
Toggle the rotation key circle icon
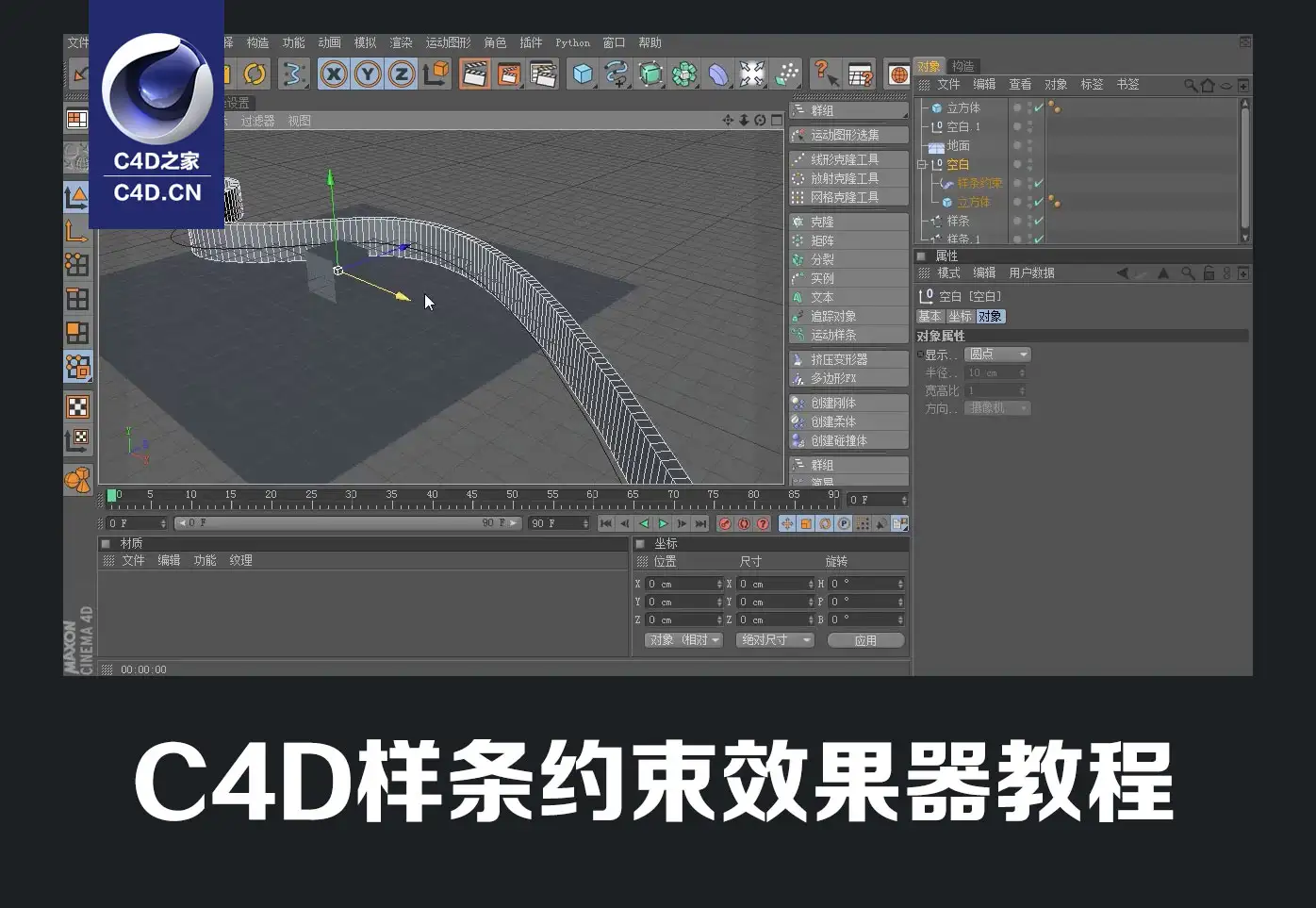tap(825, 523)
